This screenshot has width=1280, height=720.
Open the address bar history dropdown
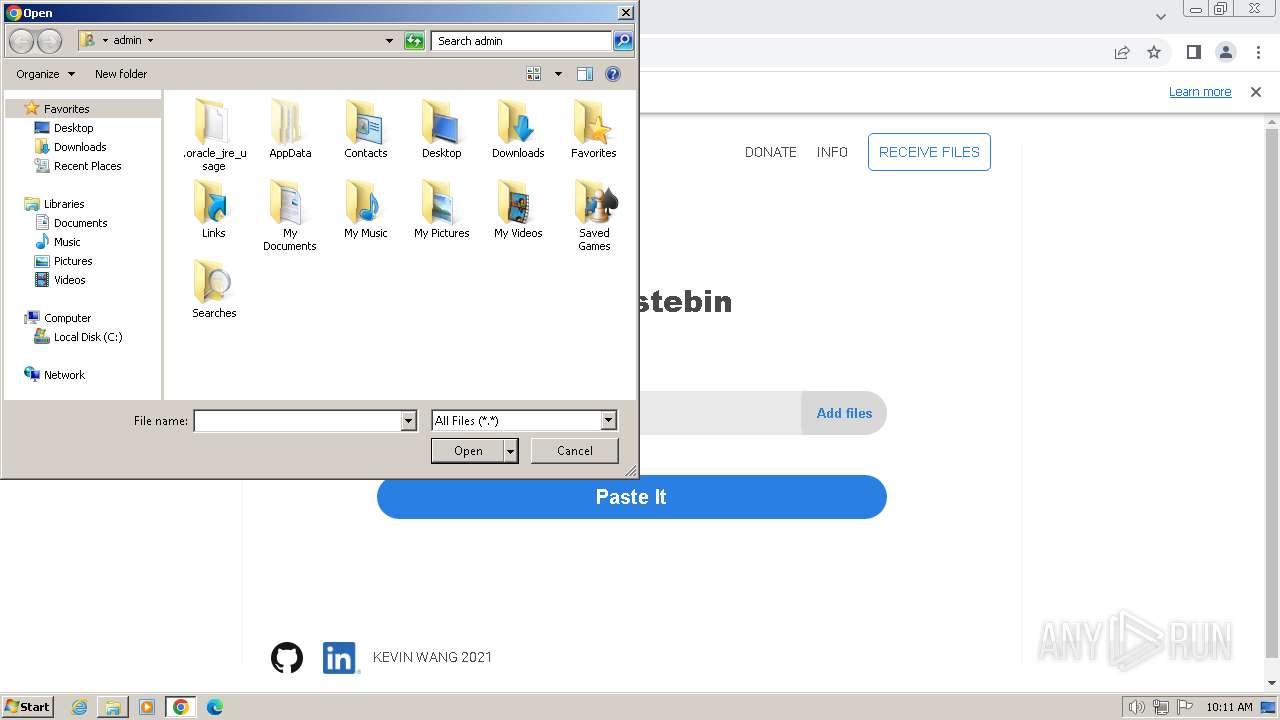[x=389, y=41]
